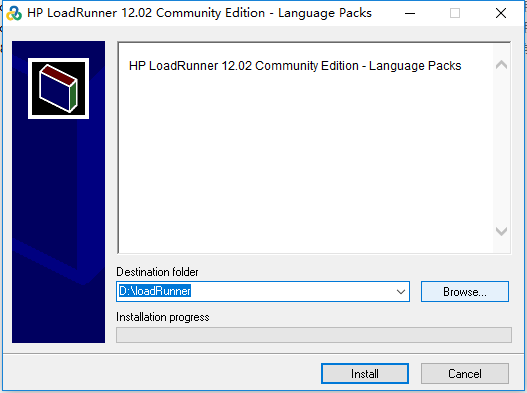This screenshot has height=393, width=527.
Task: Close the Language Packs installer window
Action: 501,13
